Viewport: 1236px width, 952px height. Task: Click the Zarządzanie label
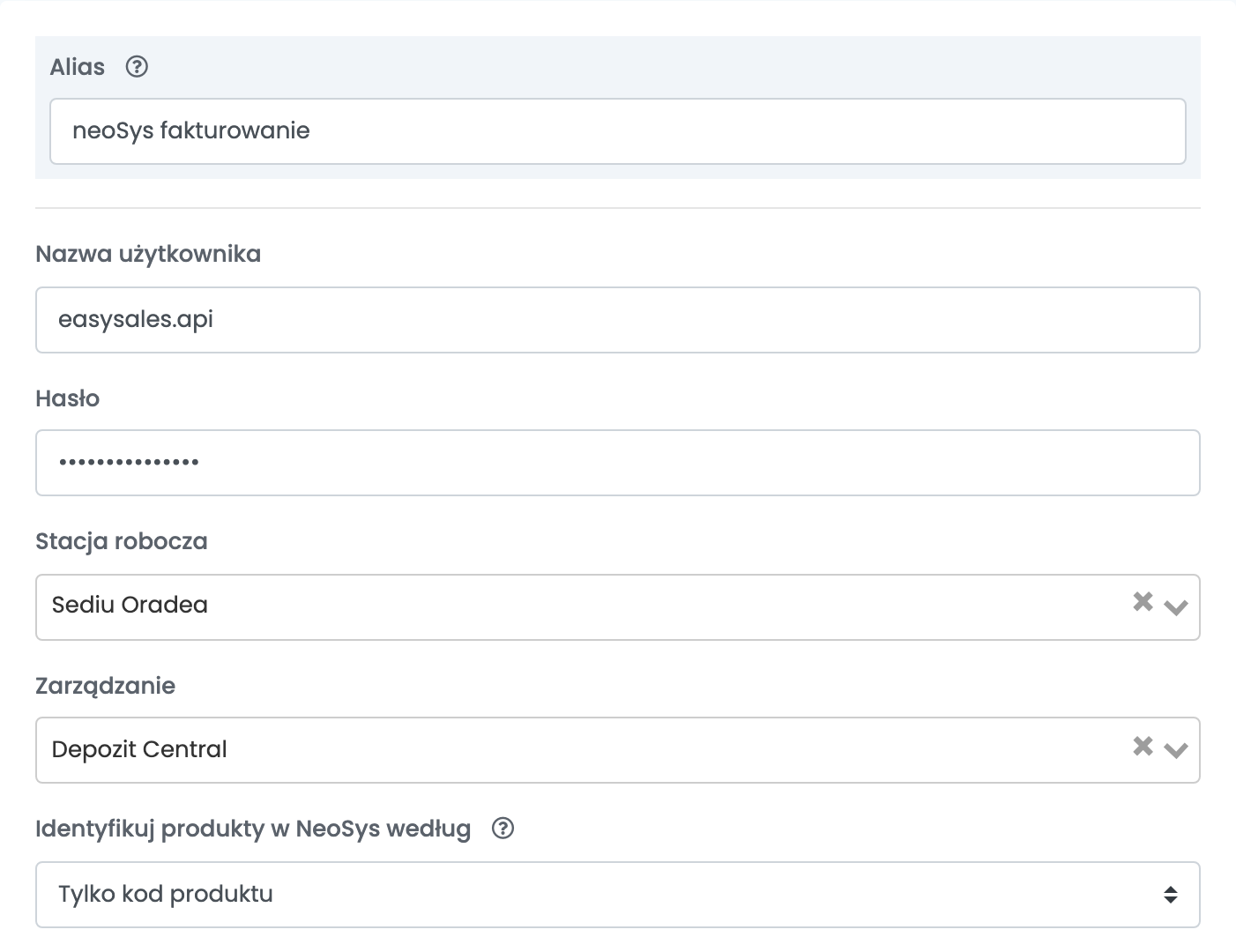tap(106, 686)
